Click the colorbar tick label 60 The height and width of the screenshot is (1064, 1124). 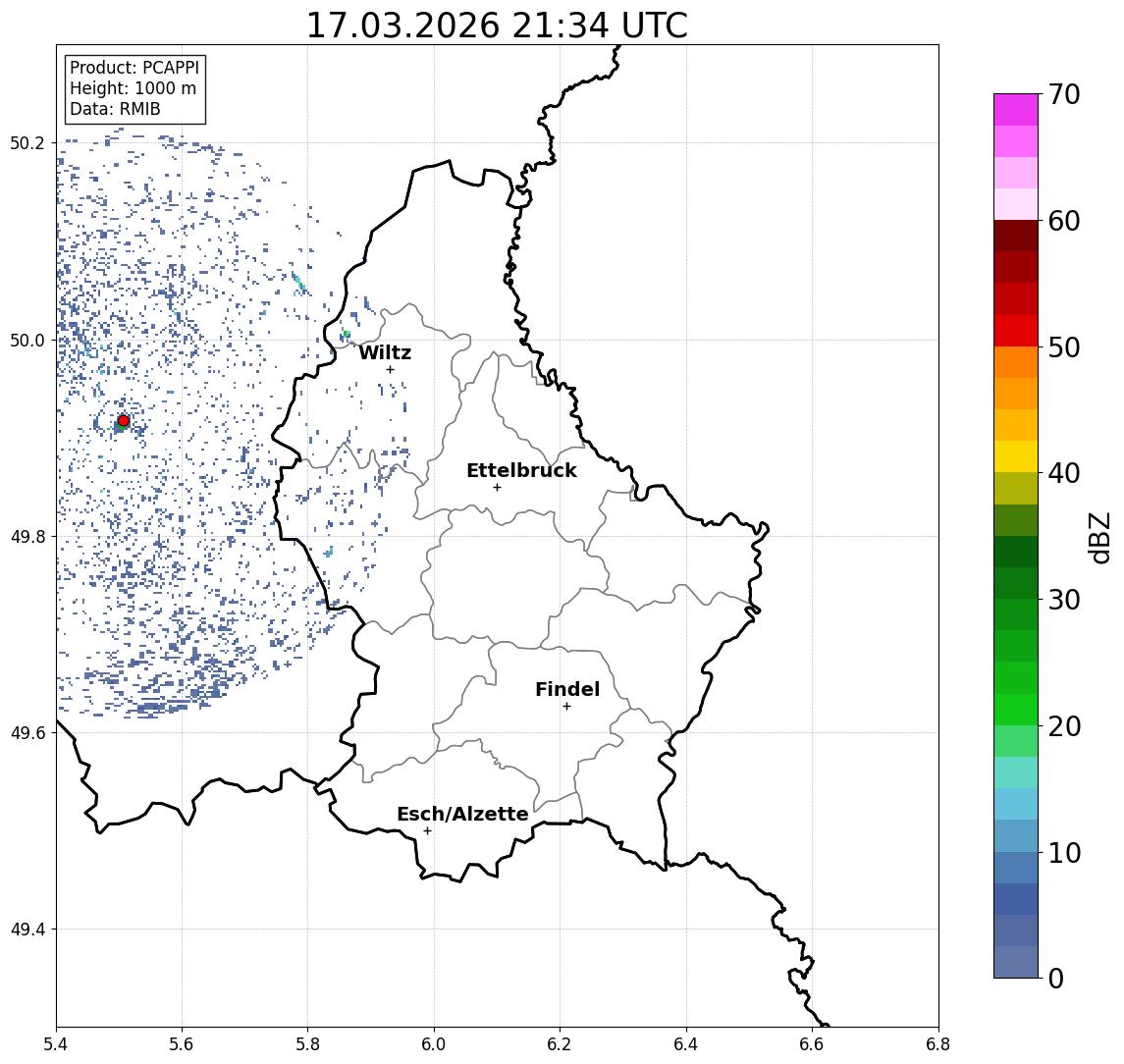[1064, 222]
